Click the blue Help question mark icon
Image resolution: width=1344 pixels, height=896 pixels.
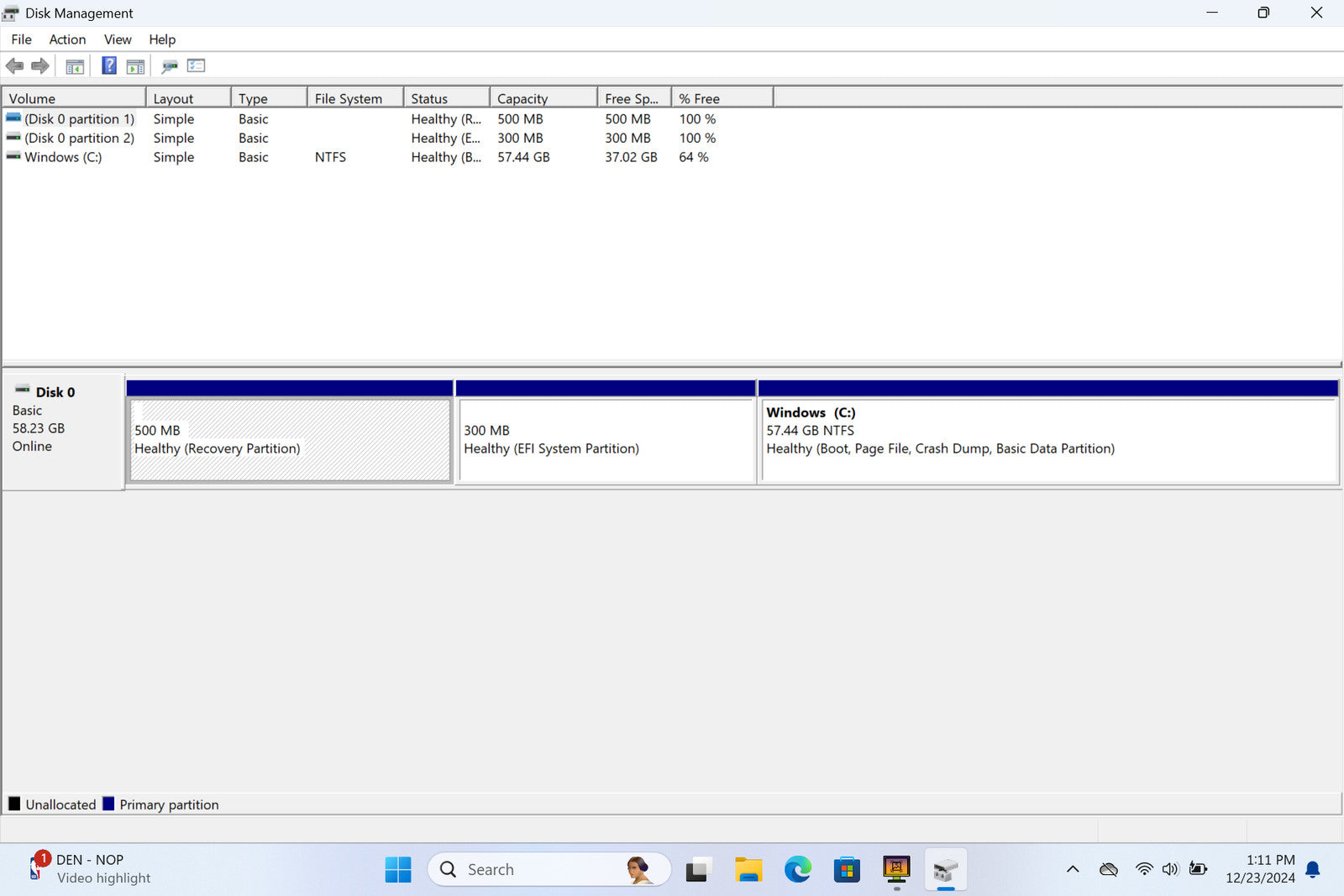109,65
